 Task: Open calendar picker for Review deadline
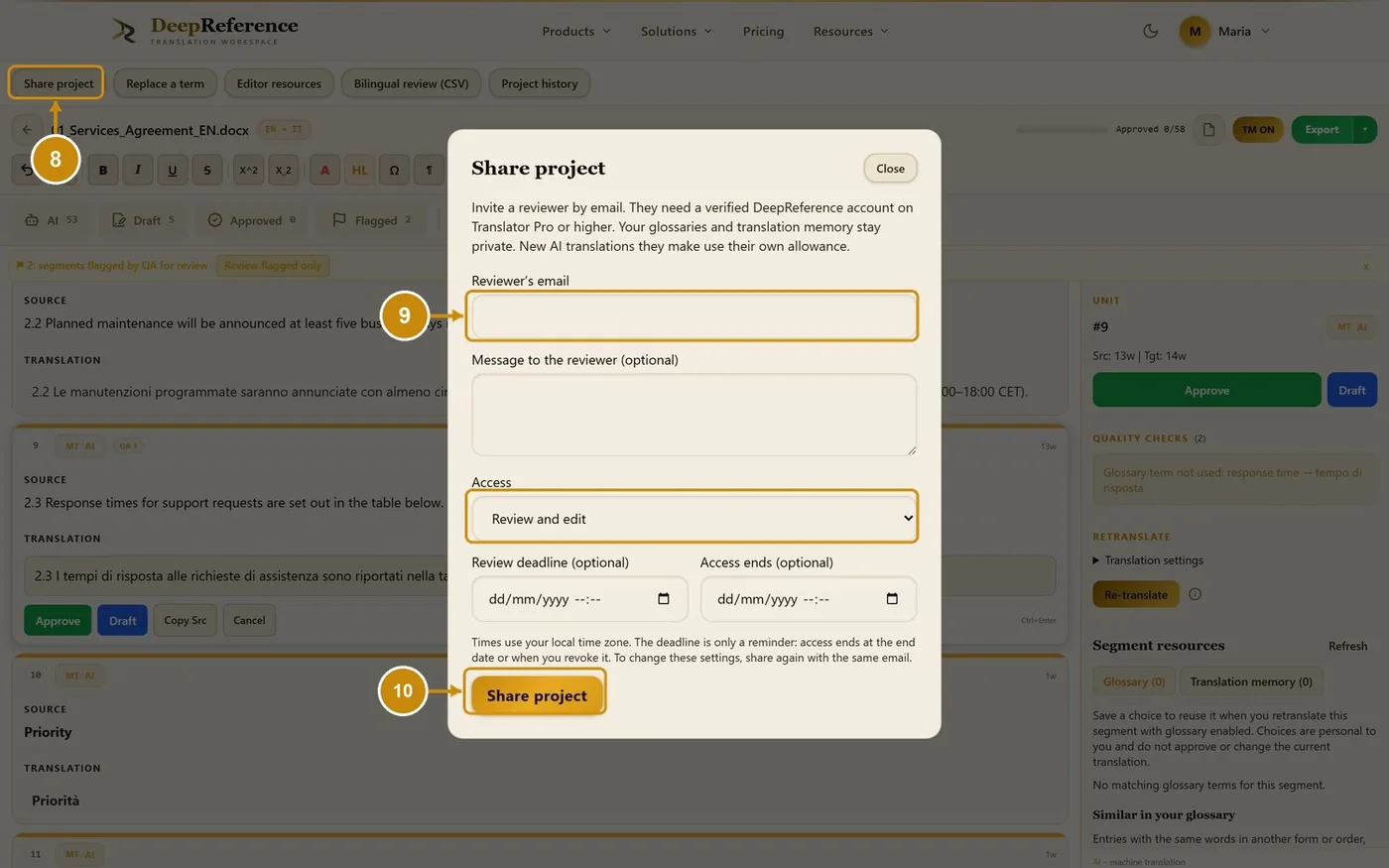664,599
